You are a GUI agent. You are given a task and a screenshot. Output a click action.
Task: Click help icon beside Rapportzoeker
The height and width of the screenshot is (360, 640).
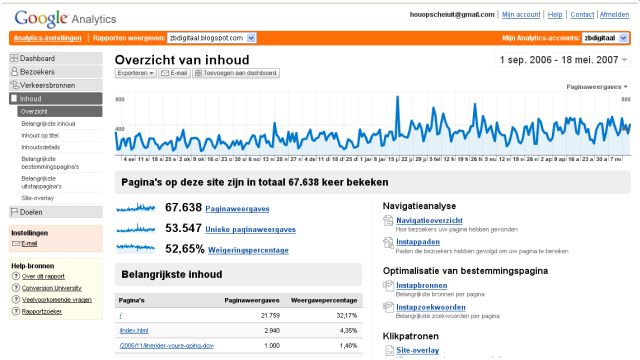click(16, 311)
